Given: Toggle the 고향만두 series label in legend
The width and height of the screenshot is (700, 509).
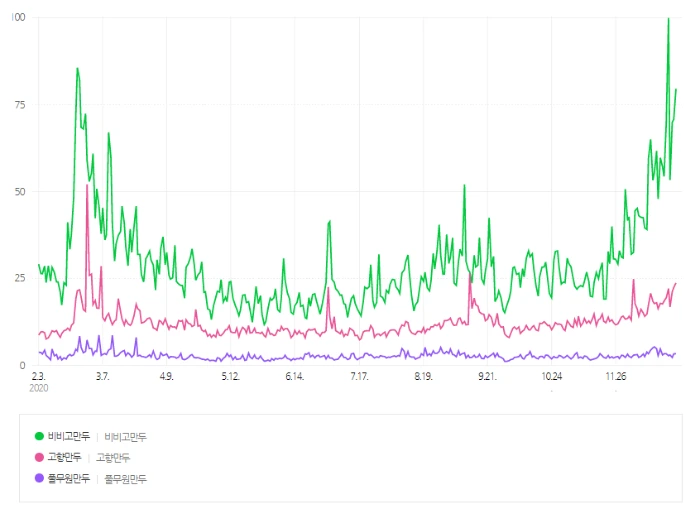Looking at the screenshot, I should tap(65, 457).
